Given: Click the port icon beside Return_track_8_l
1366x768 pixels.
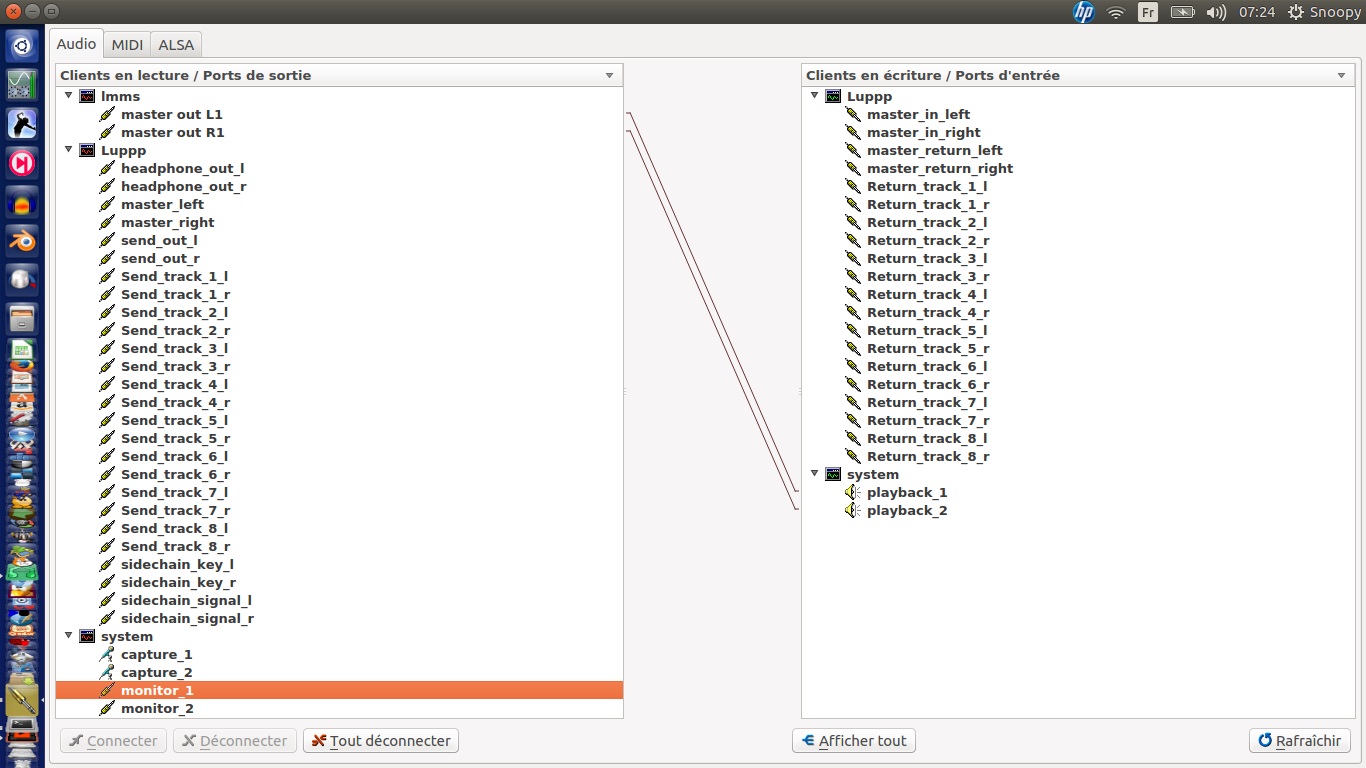Looking at the screenshot, I should [853, 438].
